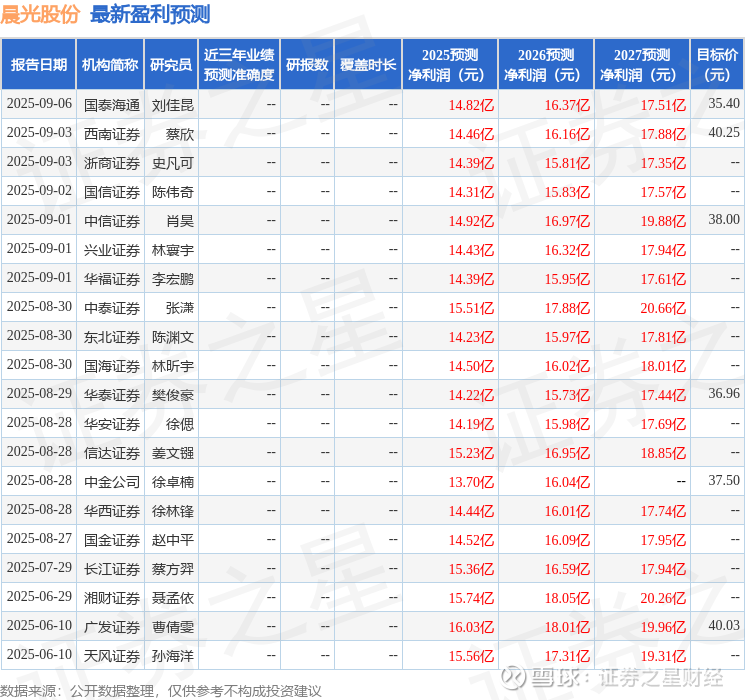This screenshot has width=745, height=700.
Task: Click the 2025预测净利润 column header
Action: 450,64
